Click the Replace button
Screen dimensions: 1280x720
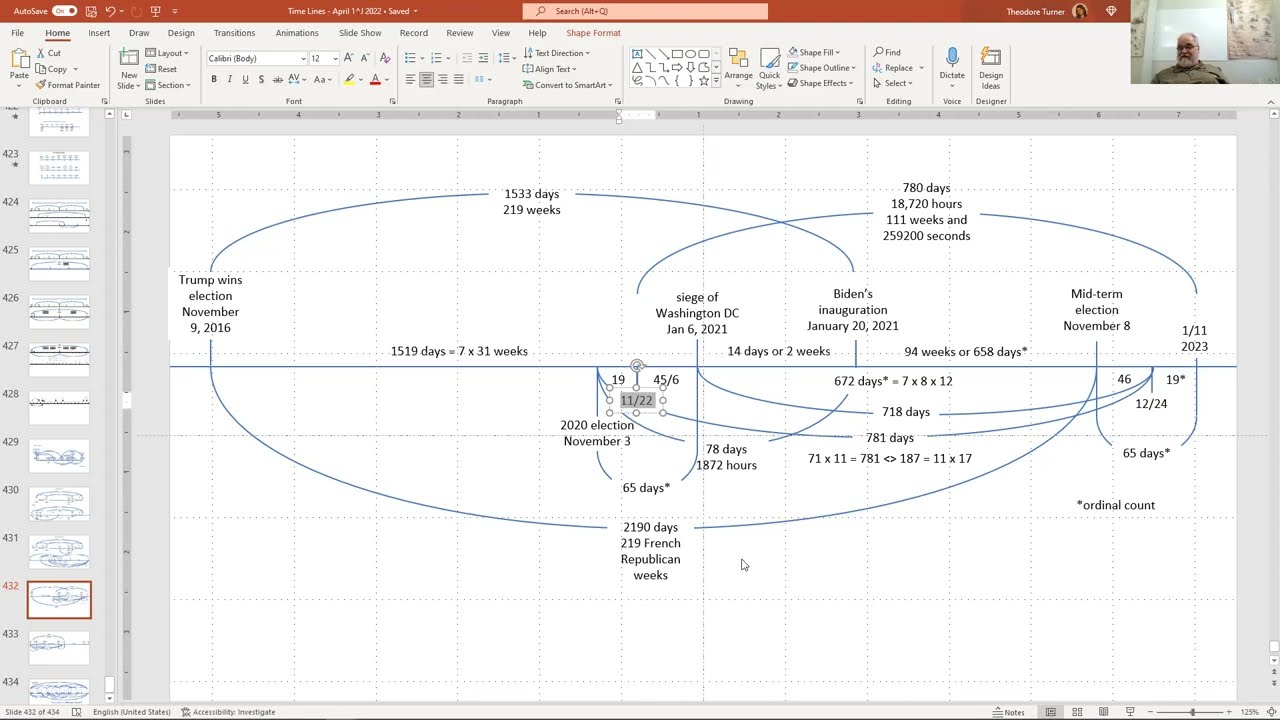pos(893,68)
